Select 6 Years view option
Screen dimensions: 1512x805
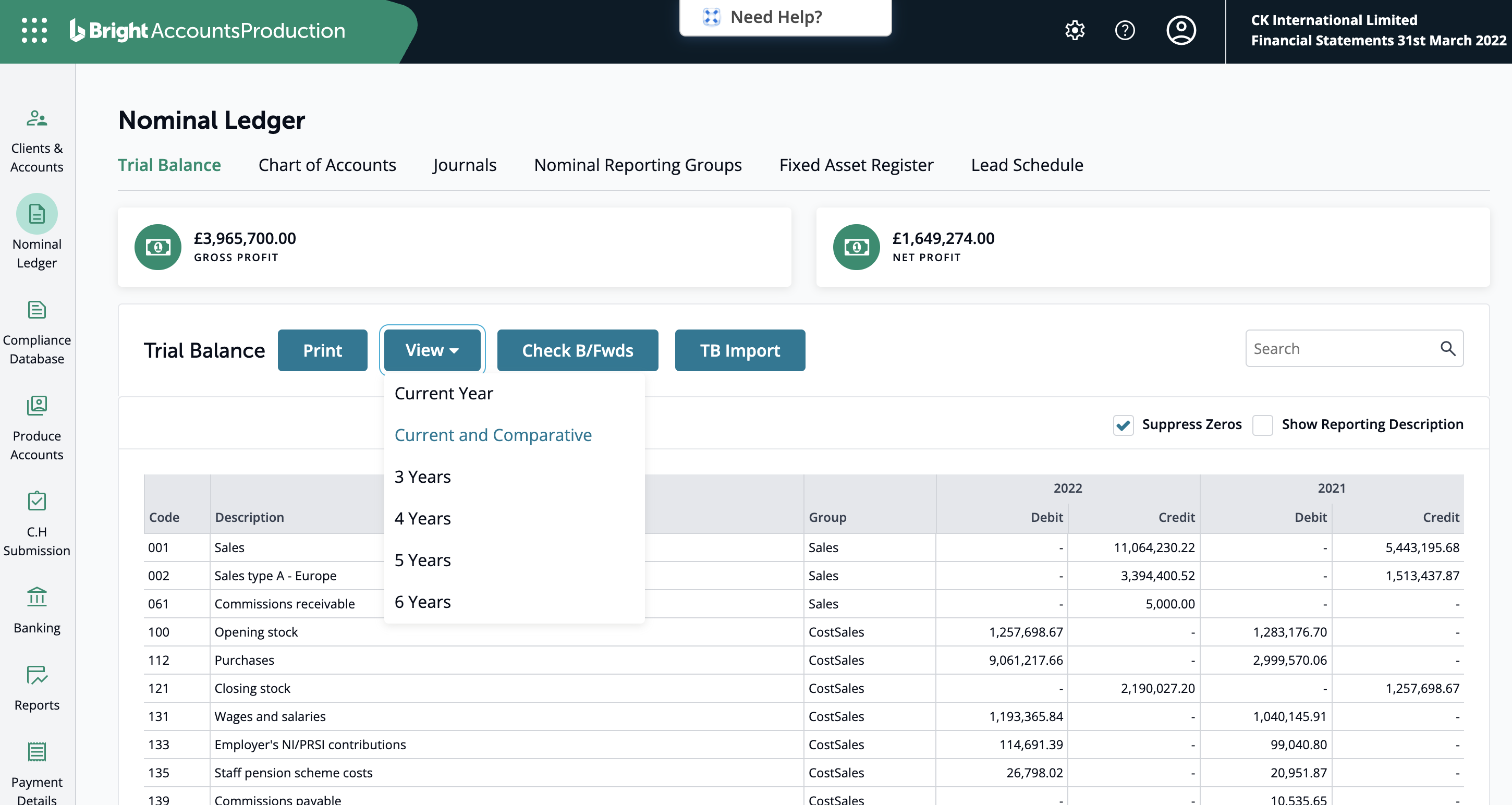point(423,602)
